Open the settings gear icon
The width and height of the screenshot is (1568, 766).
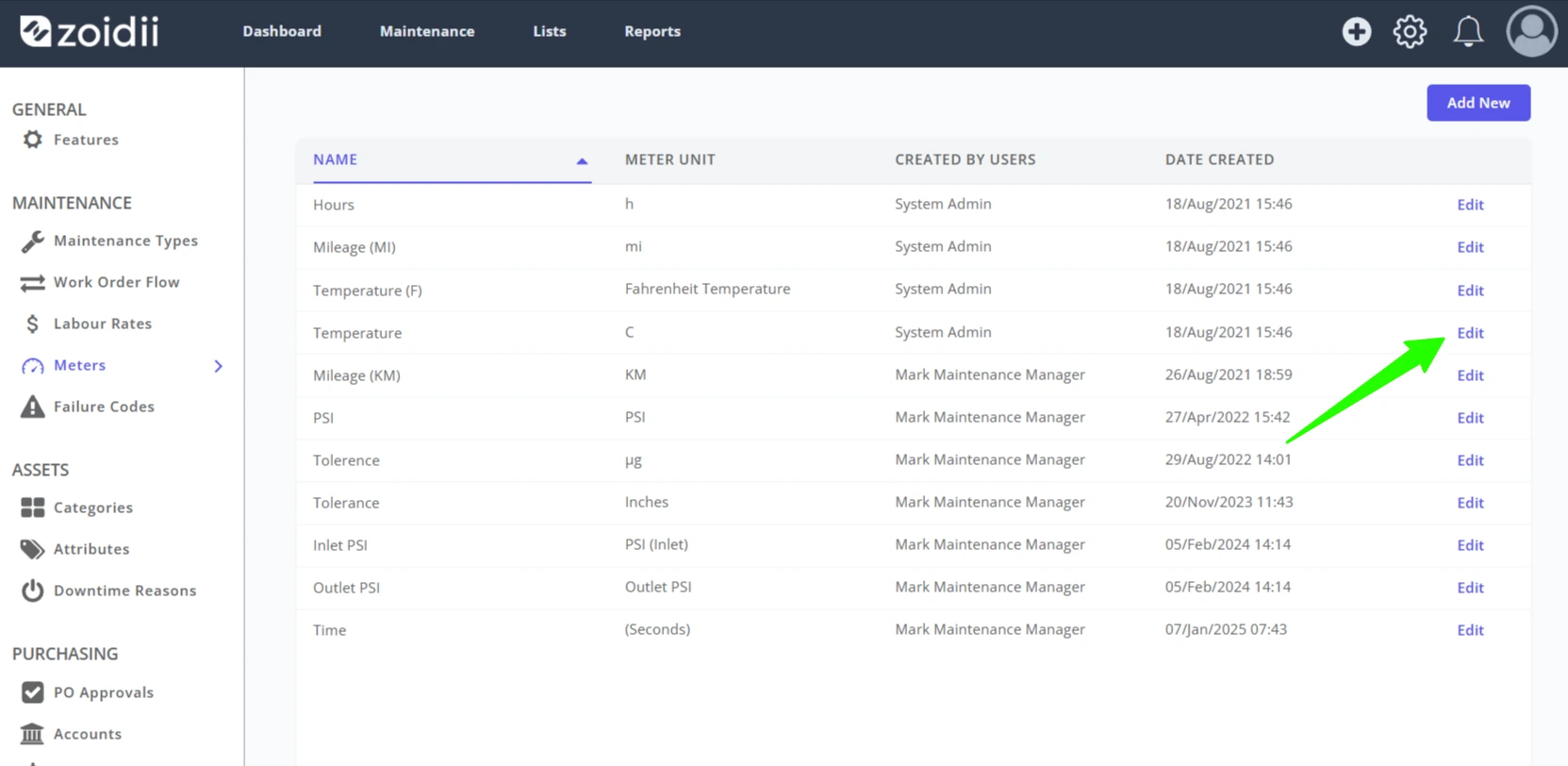point(1410,32)
